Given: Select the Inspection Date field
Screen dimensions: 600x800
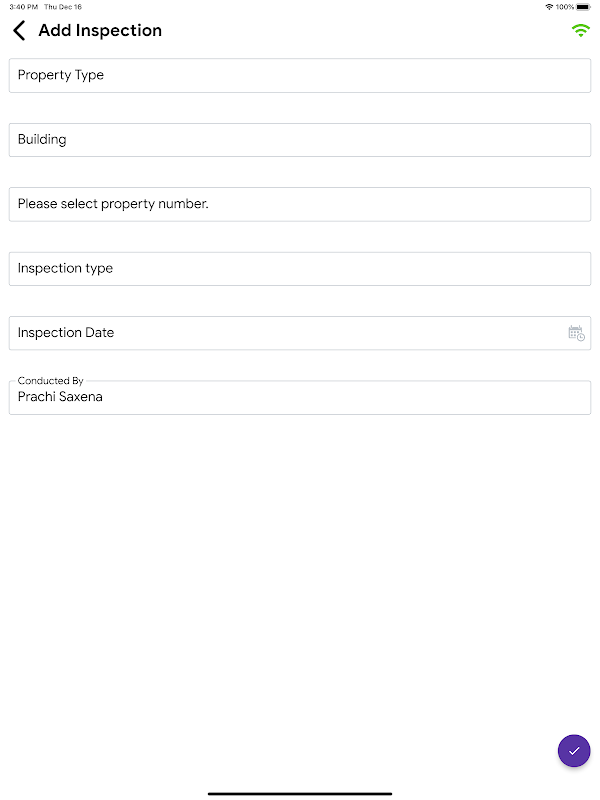Looking at the screenshot, I should coord(300,333).
